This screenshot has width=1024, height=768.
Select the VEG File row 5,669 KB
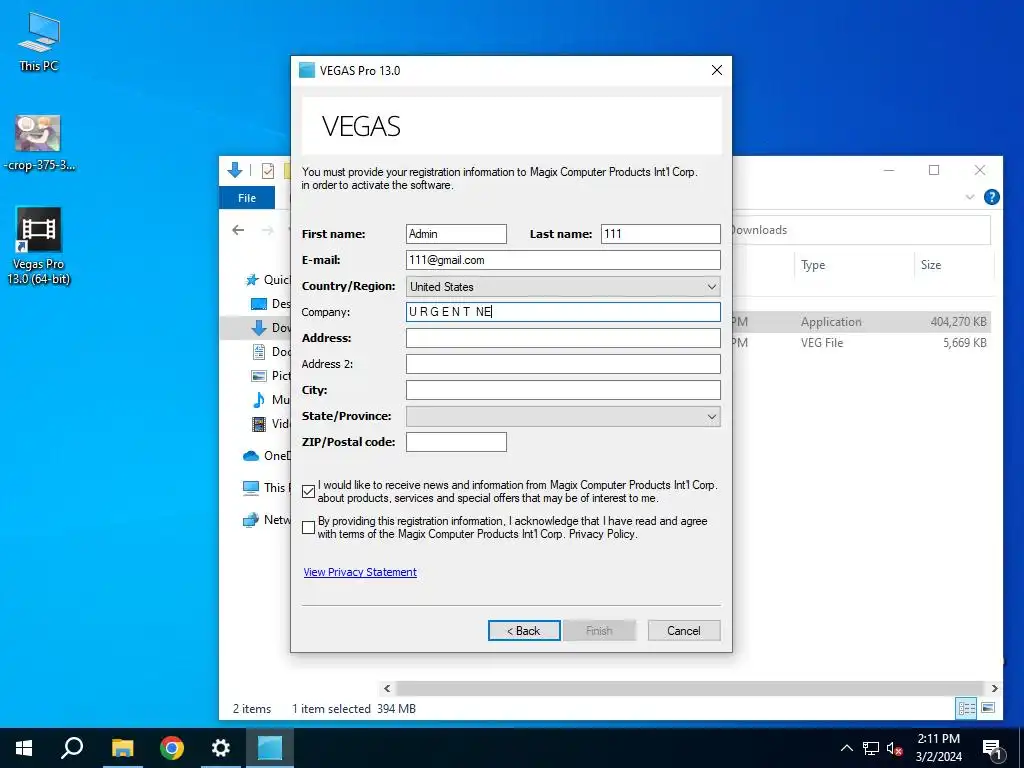862,343
